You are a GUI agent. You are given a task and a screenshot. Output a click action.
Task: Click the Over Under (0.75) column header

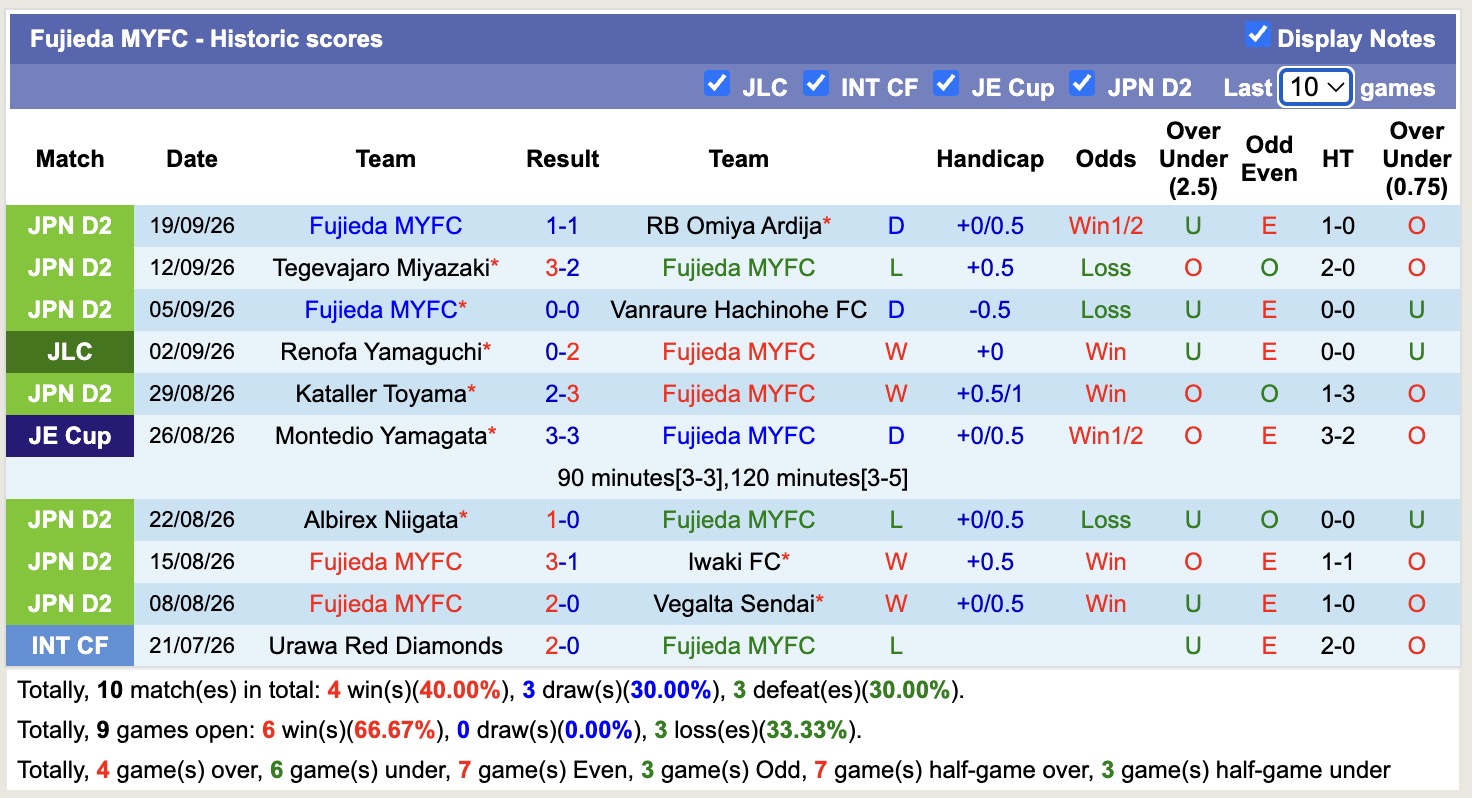pos(1417,159)
